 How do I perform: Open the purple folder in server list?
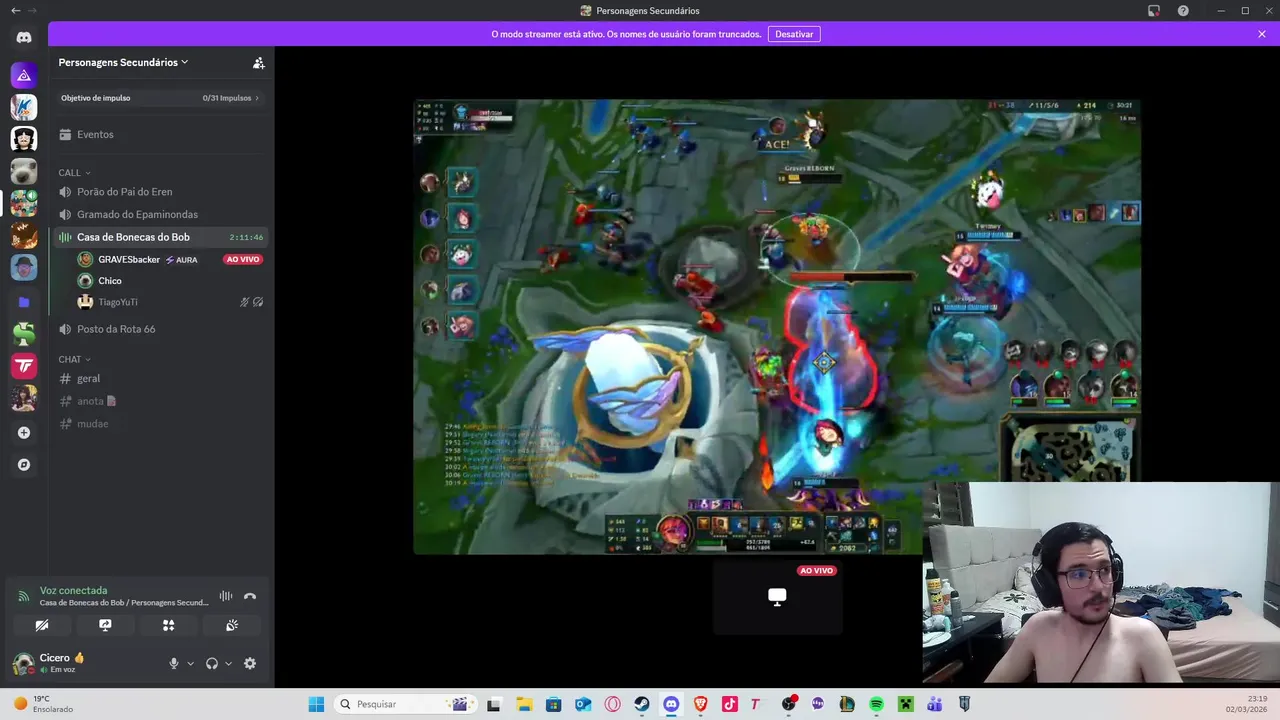(24, 301)
